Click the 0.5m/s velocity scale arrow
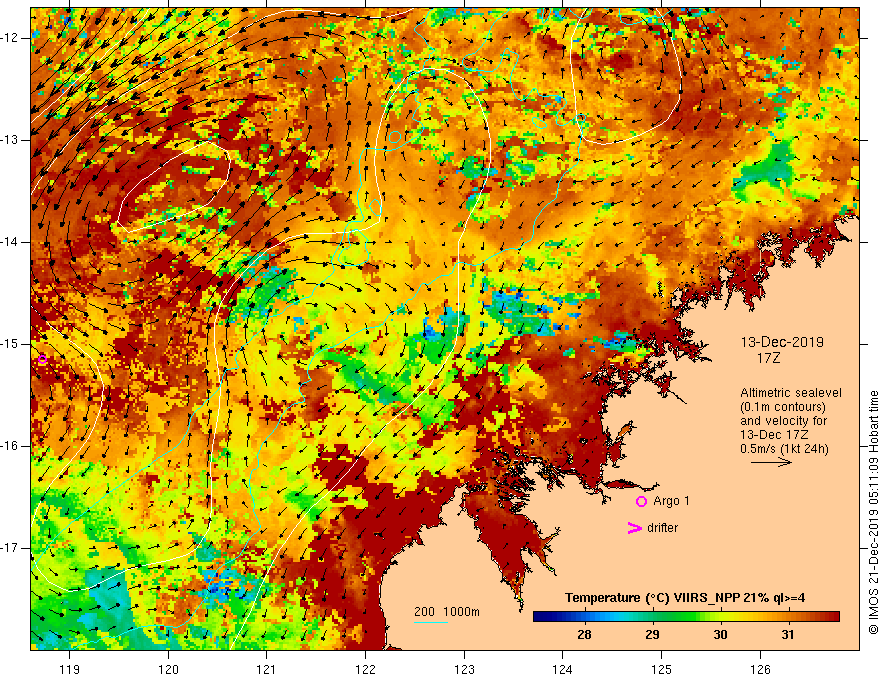The height and width of the screenshot is (680, 880). 771,462
